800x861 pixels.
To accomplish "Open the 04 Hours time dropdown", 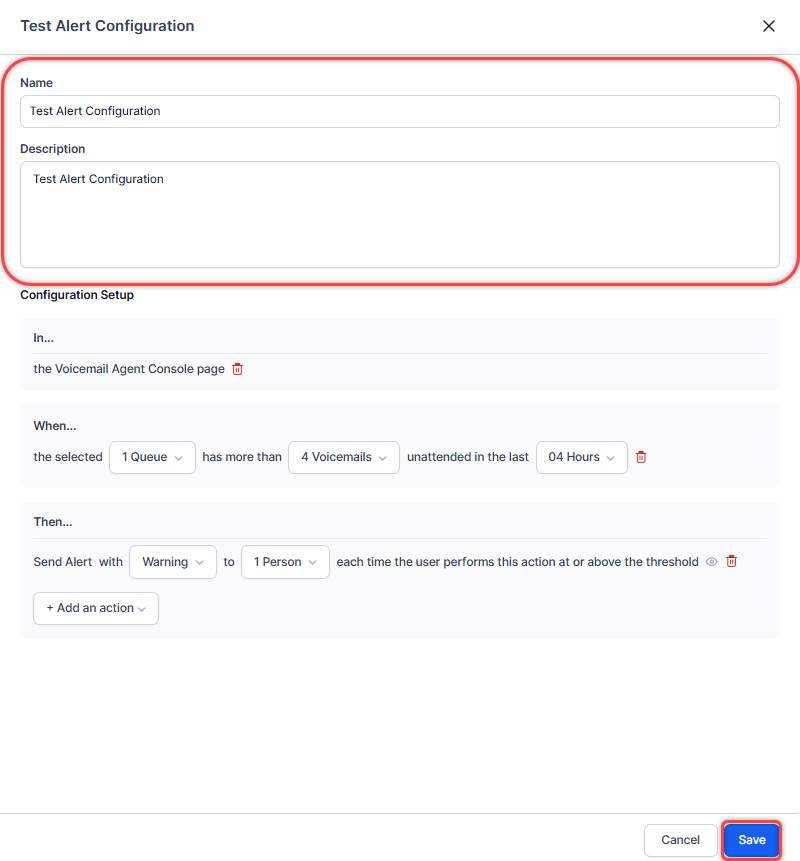I will click(581, 457).
